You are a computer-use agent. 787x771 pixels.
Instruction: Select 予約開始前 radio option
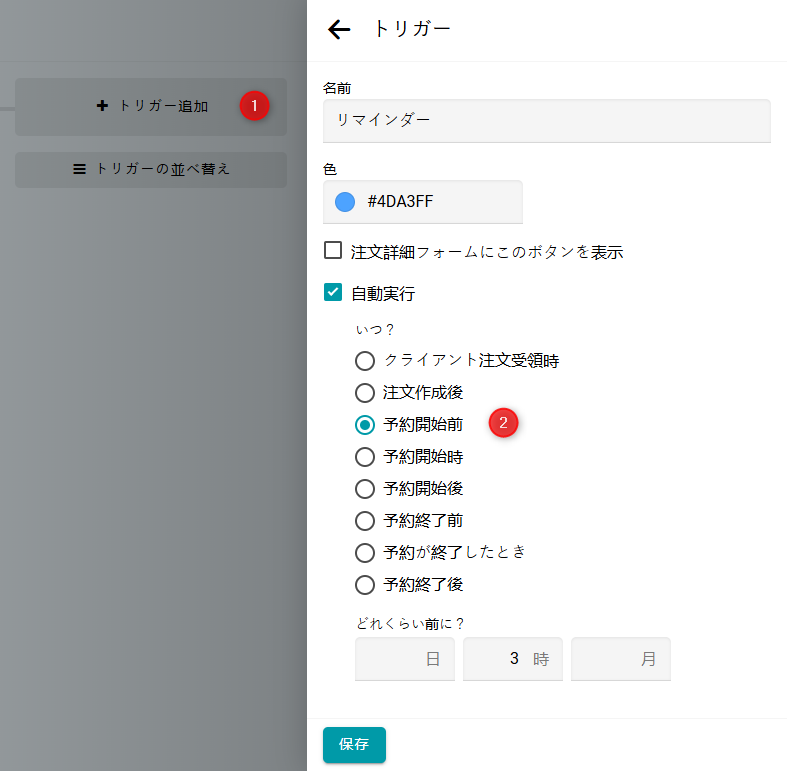pos(365,425)
